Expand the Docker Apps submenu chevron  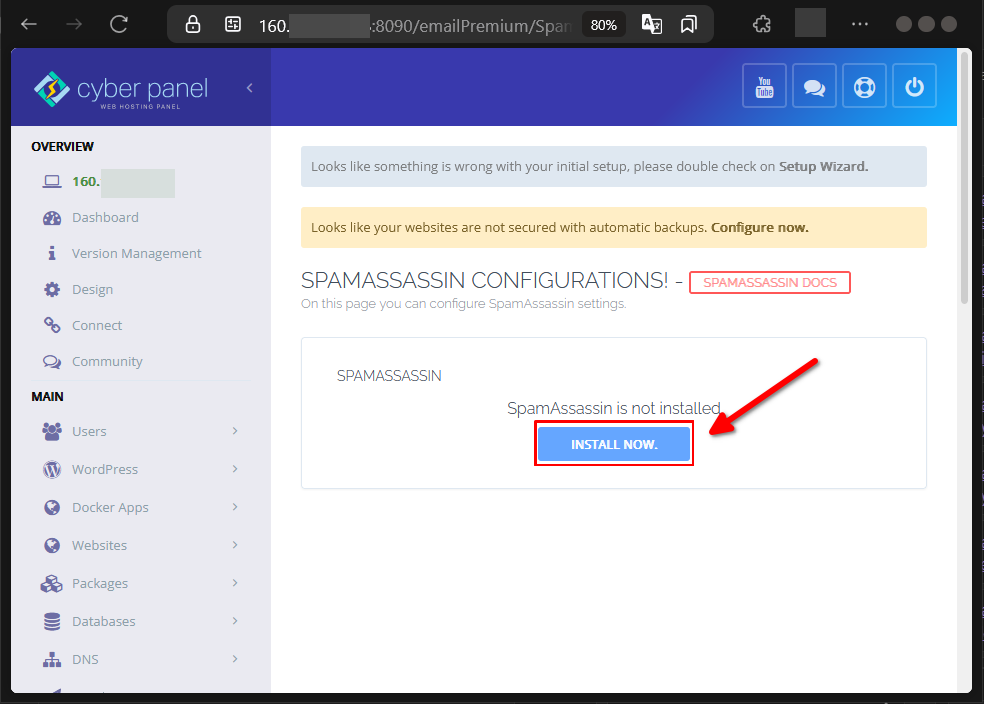coord(235,507)
